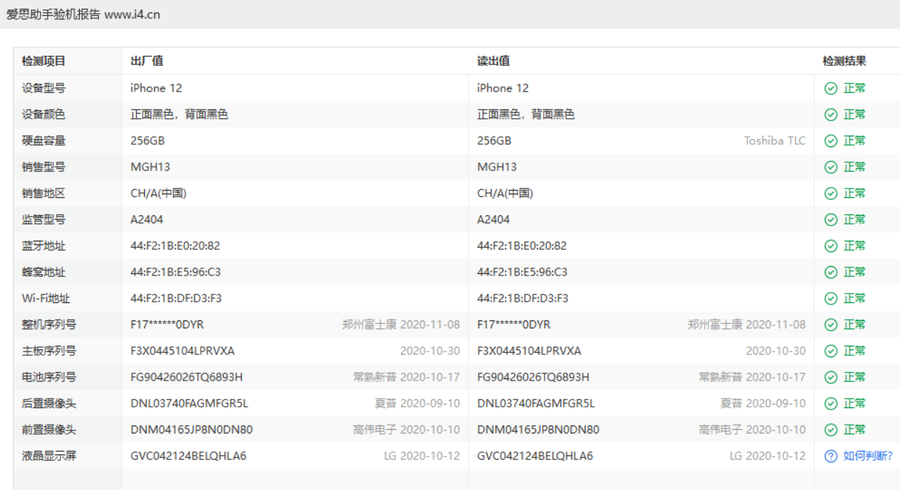
Task: Click the green check icon for 电池序列号
Action: [831, 378]
